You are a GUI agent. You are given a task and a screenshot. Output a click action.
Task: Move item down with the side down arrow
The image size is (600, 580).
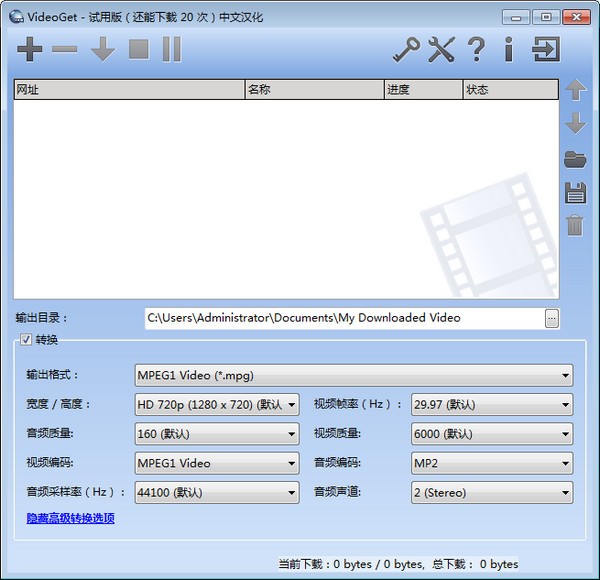pyautogui.click(x=576, y=123)
